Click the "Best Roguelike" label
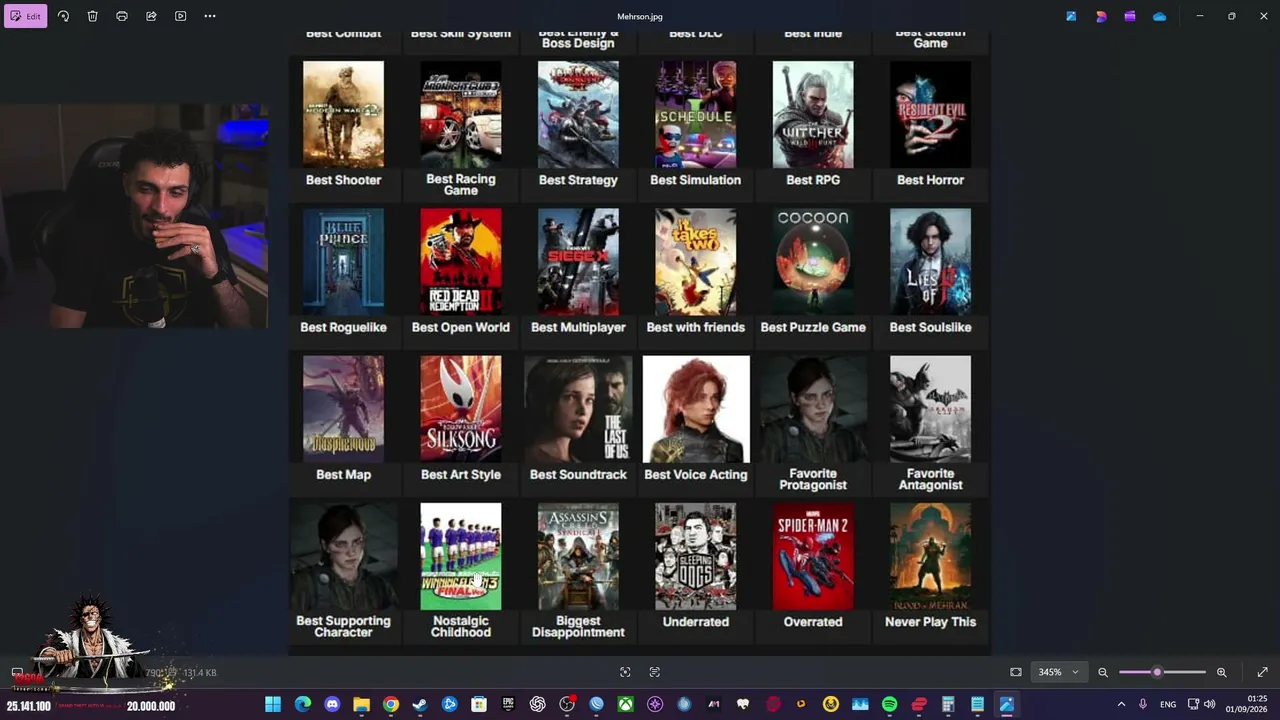Viewport: 1280px width, 720px height. 343,327
